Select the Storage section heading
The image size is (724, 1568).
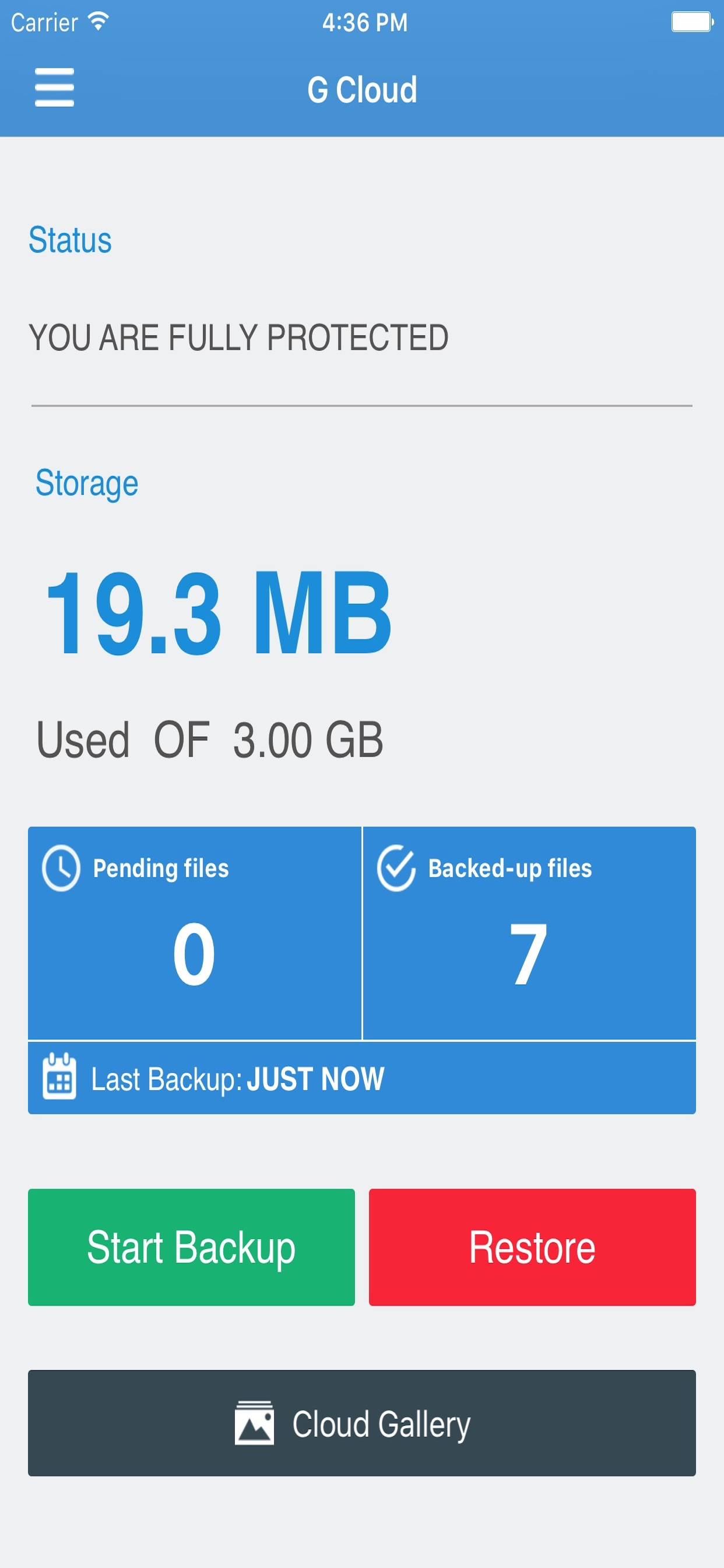point(87,484)
